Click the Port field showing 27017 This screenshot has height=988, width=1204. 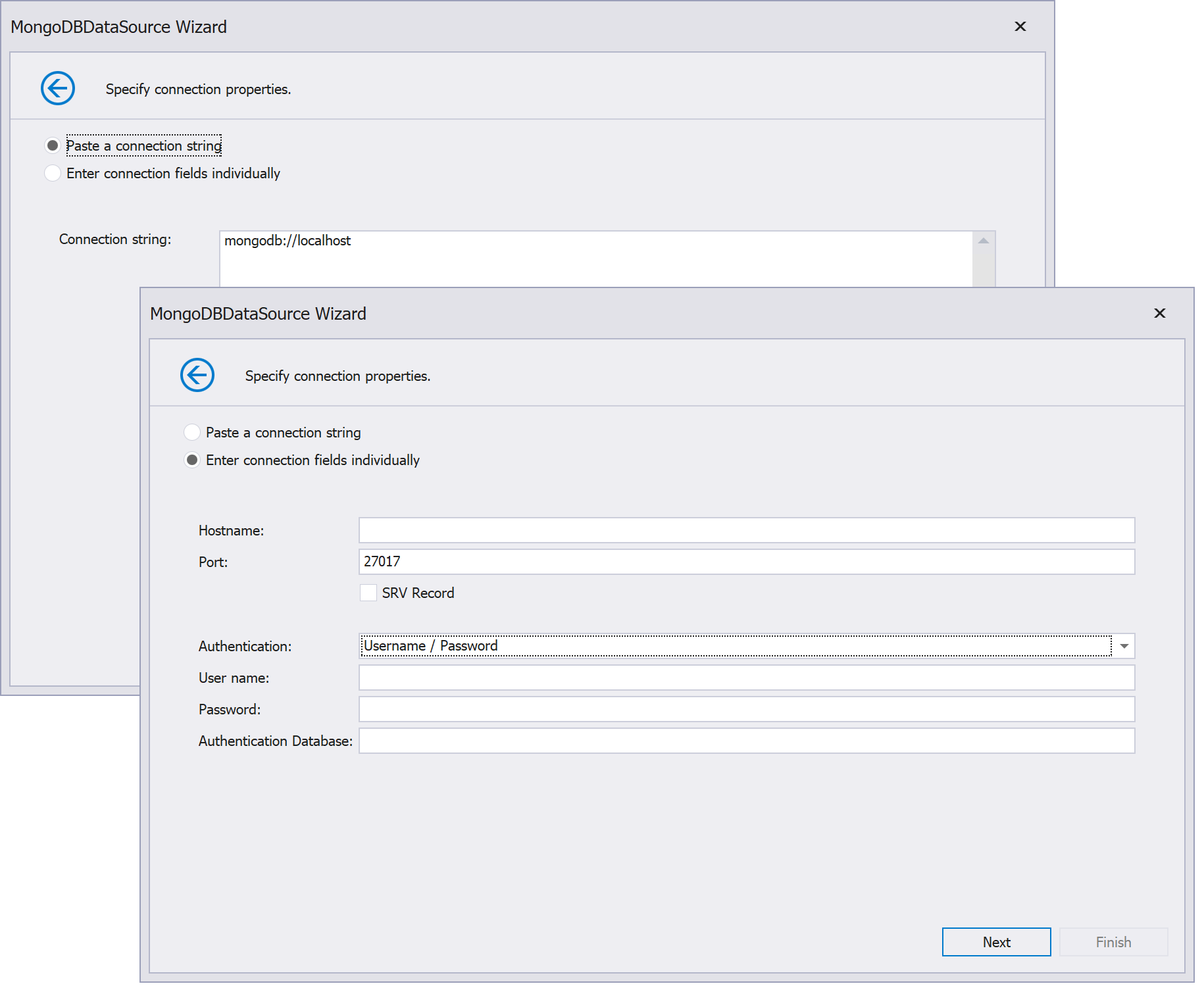coord(746,562)
